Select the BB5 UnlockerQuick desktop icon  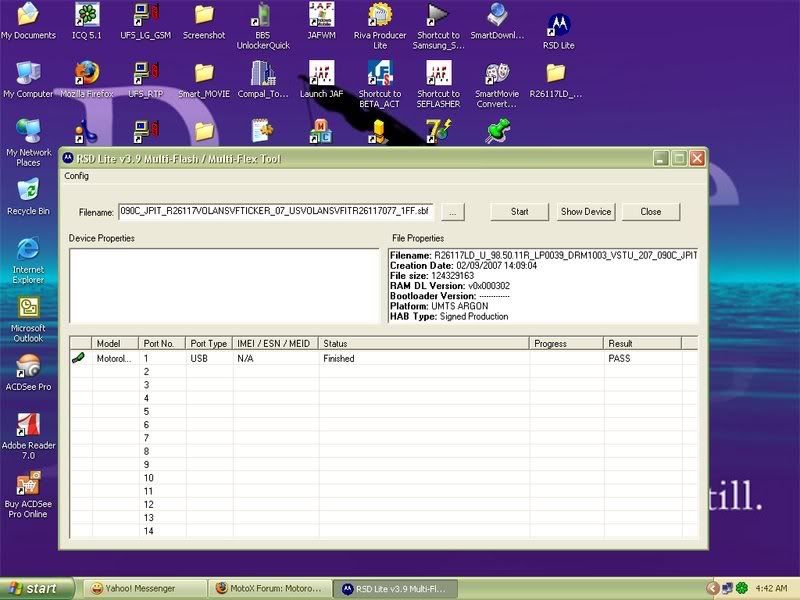263,26
